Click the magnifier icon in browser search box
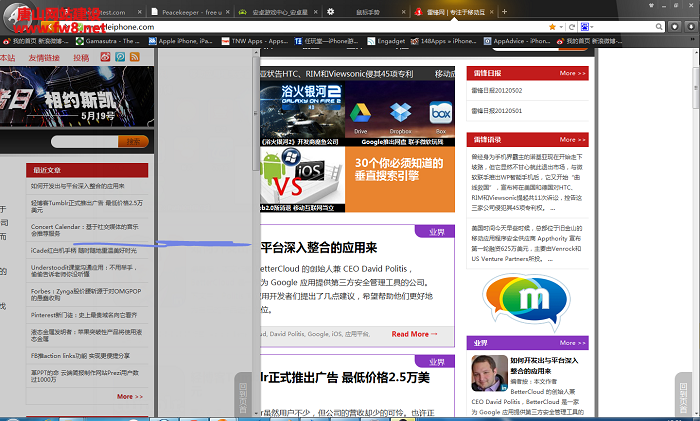The image size is (700, 421). click(x=659, y=27)
